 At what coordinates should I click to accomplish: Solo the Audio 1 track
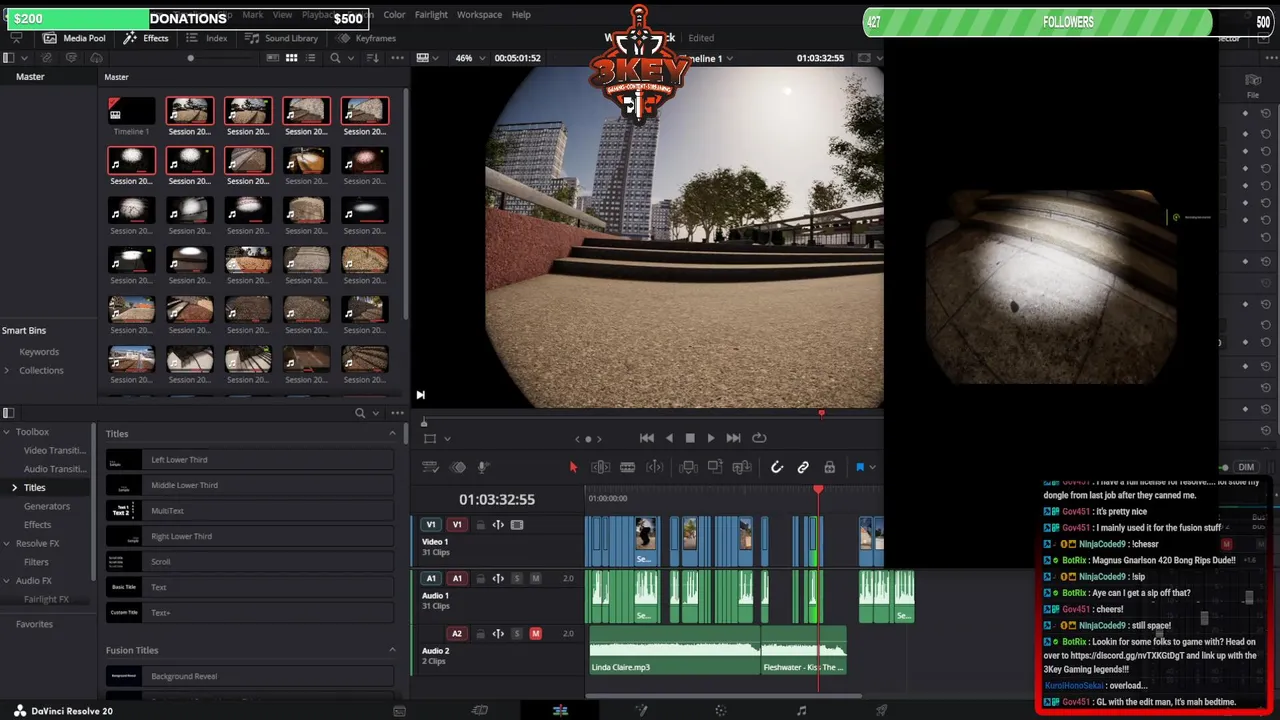(x=517, y=578)
